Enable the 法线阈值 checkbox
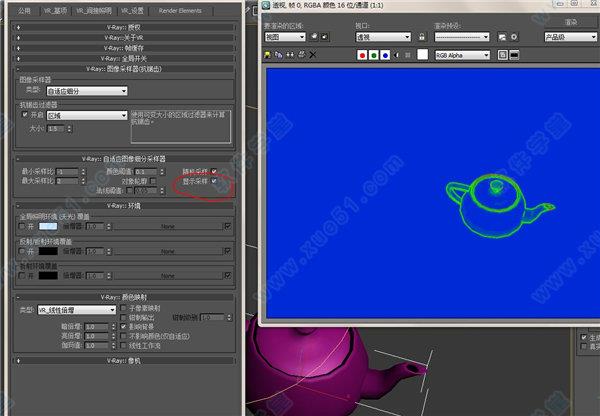The width and height of the screenshot is (600, 416). click(x=129, y=190)
